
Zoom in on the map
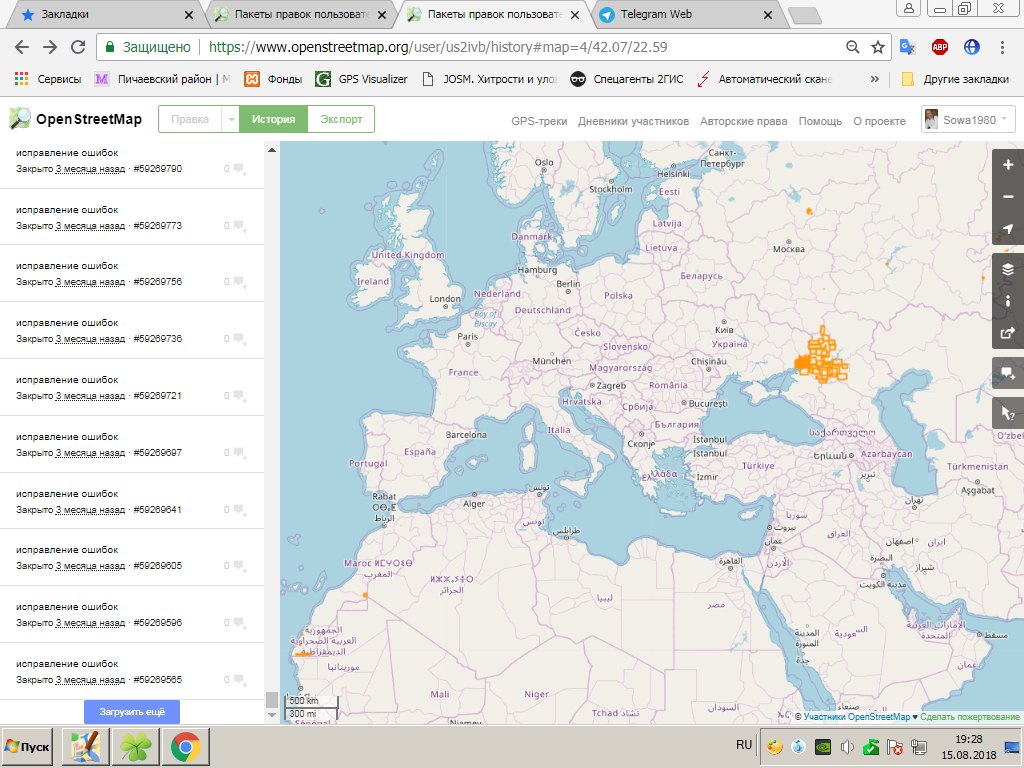click(1008, 165)
